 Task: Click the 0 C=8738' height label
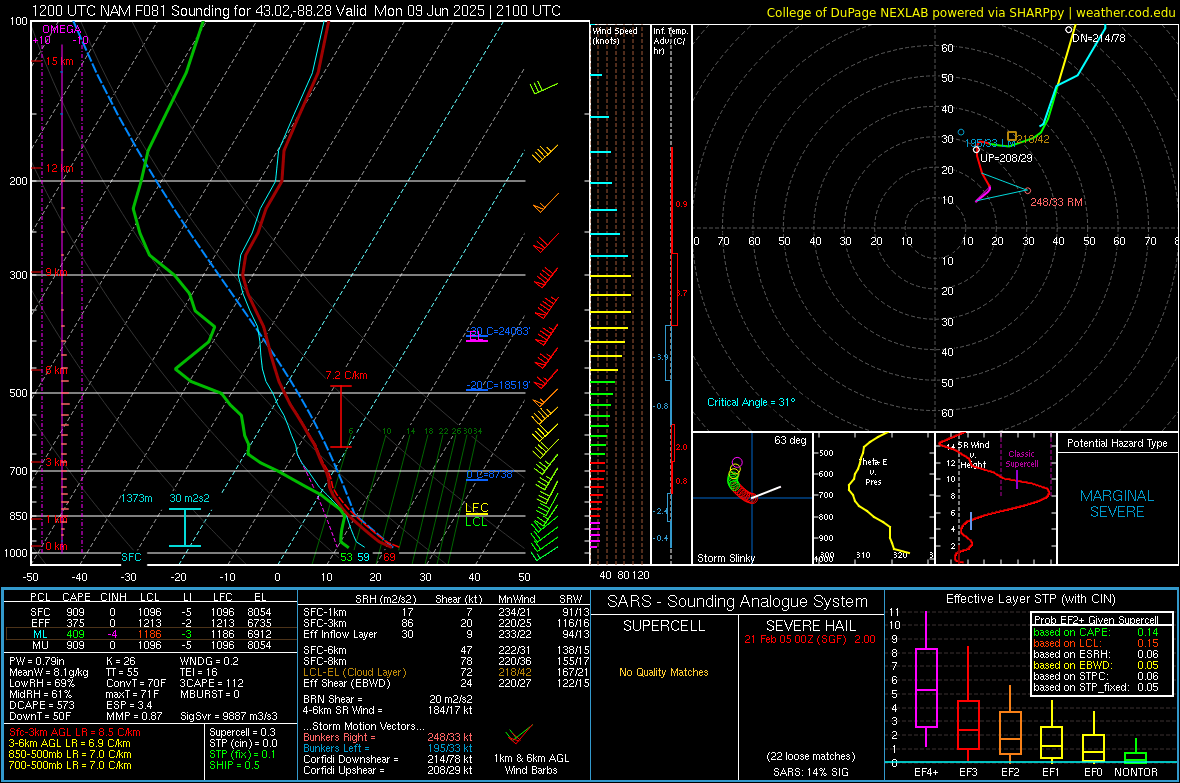490,474
